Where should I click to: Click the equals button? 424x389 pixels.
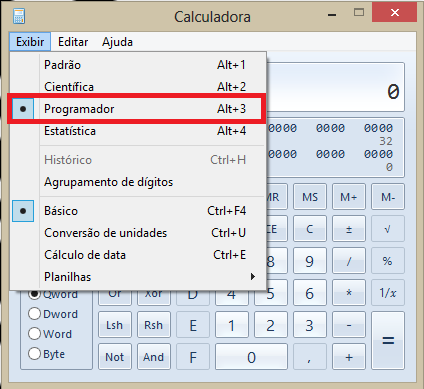388,341
